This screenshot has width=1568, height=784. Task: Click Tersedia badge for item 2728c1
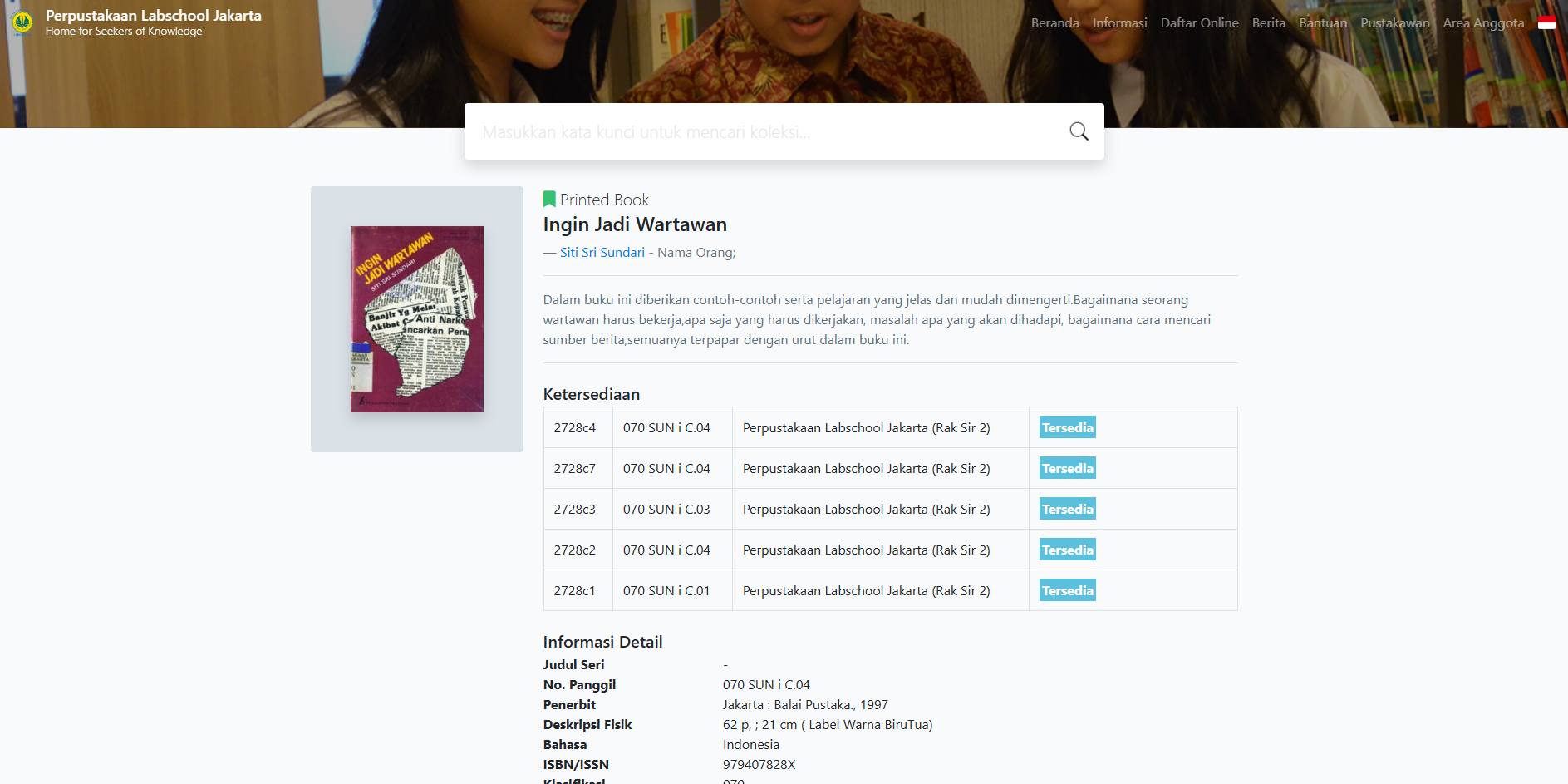[x=1068, y=590]
